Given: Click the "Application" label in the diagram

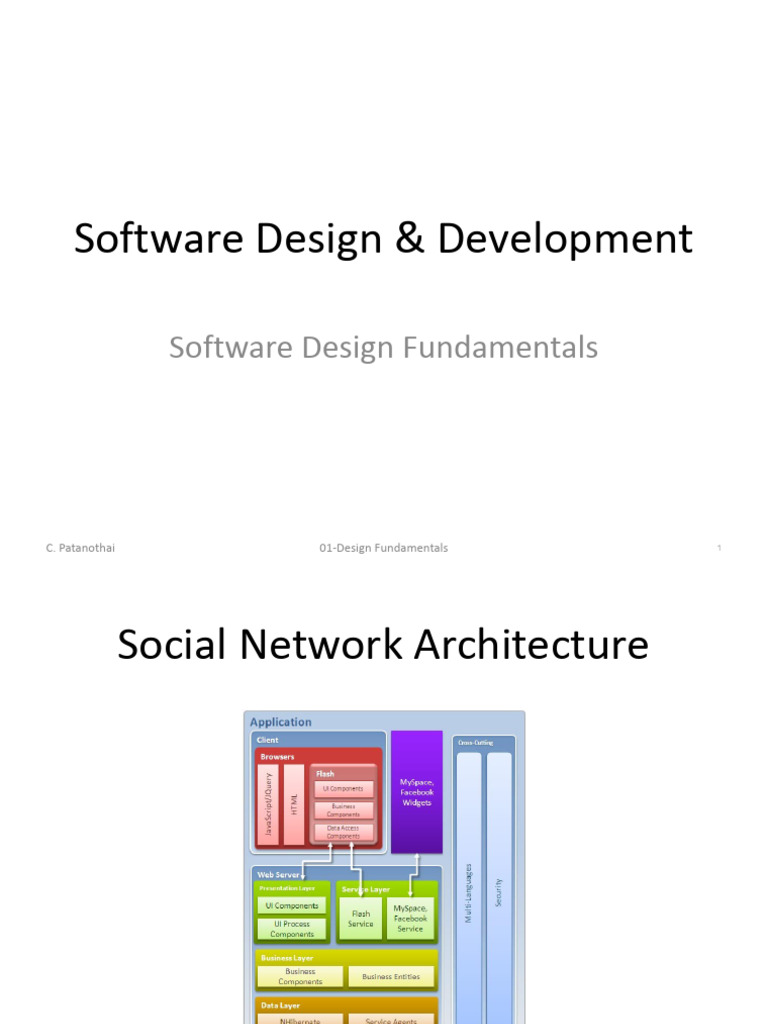Looking at the screenshot, I should pyautogui.click(x=281, y=722).
